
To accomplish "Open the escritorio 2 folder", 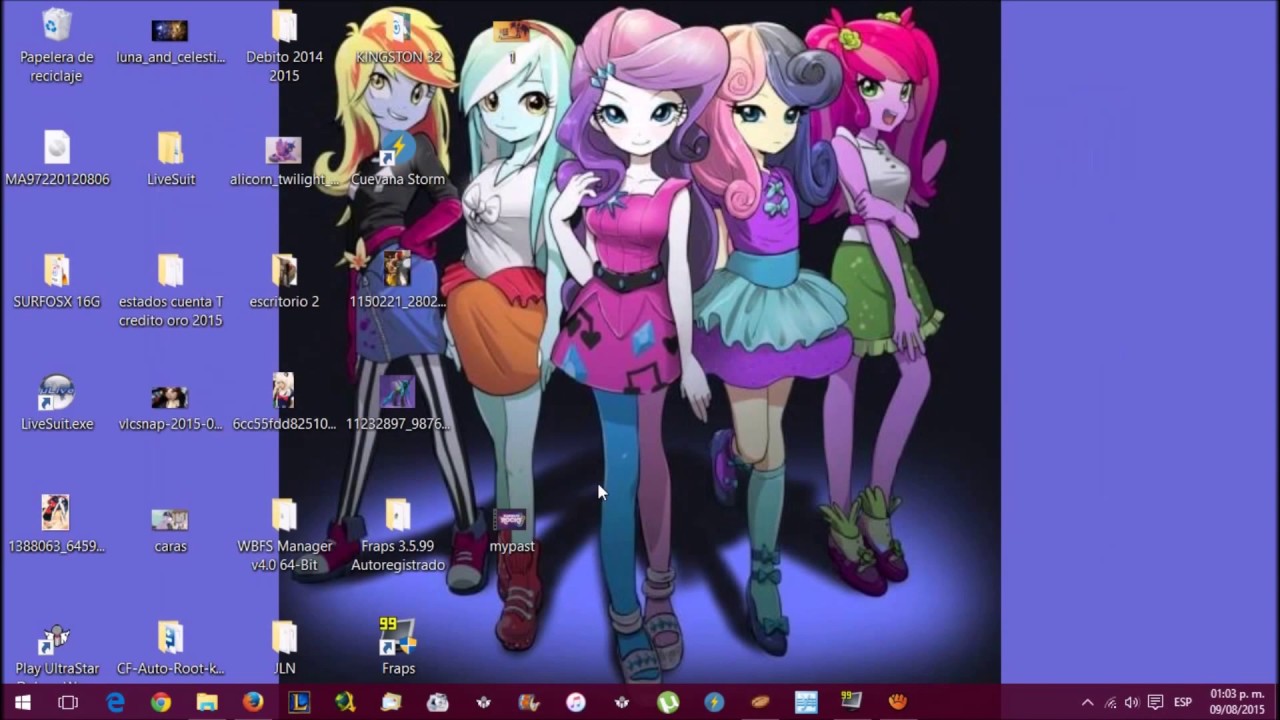I will point(284,282).
